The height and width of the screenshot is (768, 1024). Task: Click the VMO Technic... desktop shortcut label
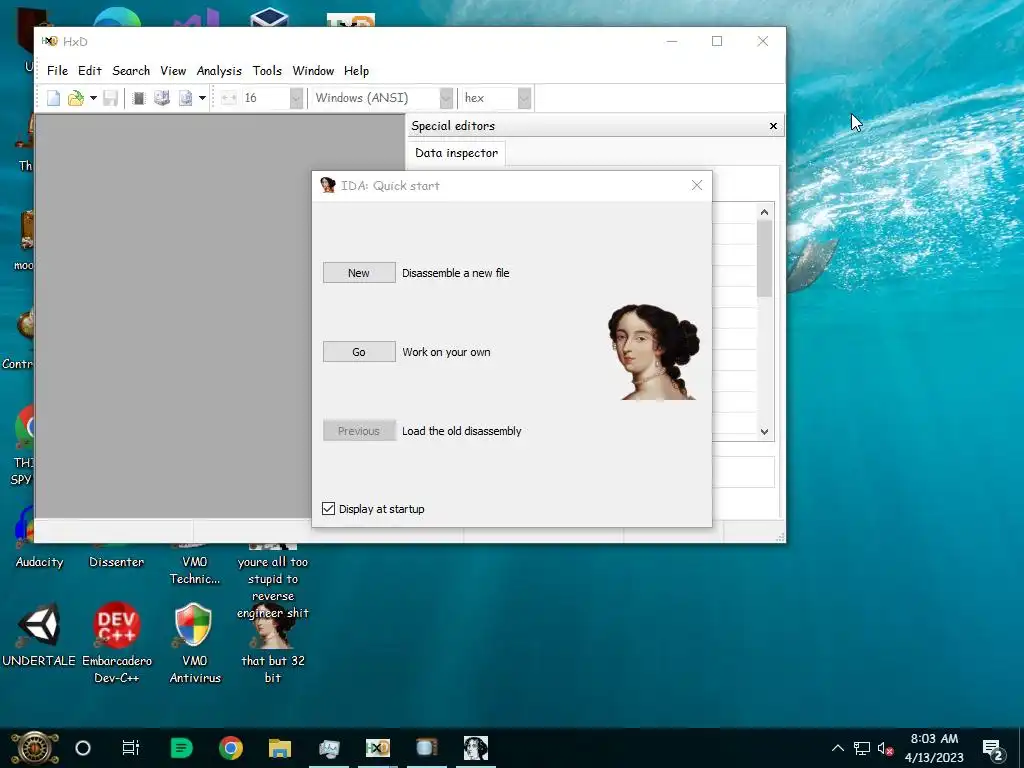tap(195, 570)
